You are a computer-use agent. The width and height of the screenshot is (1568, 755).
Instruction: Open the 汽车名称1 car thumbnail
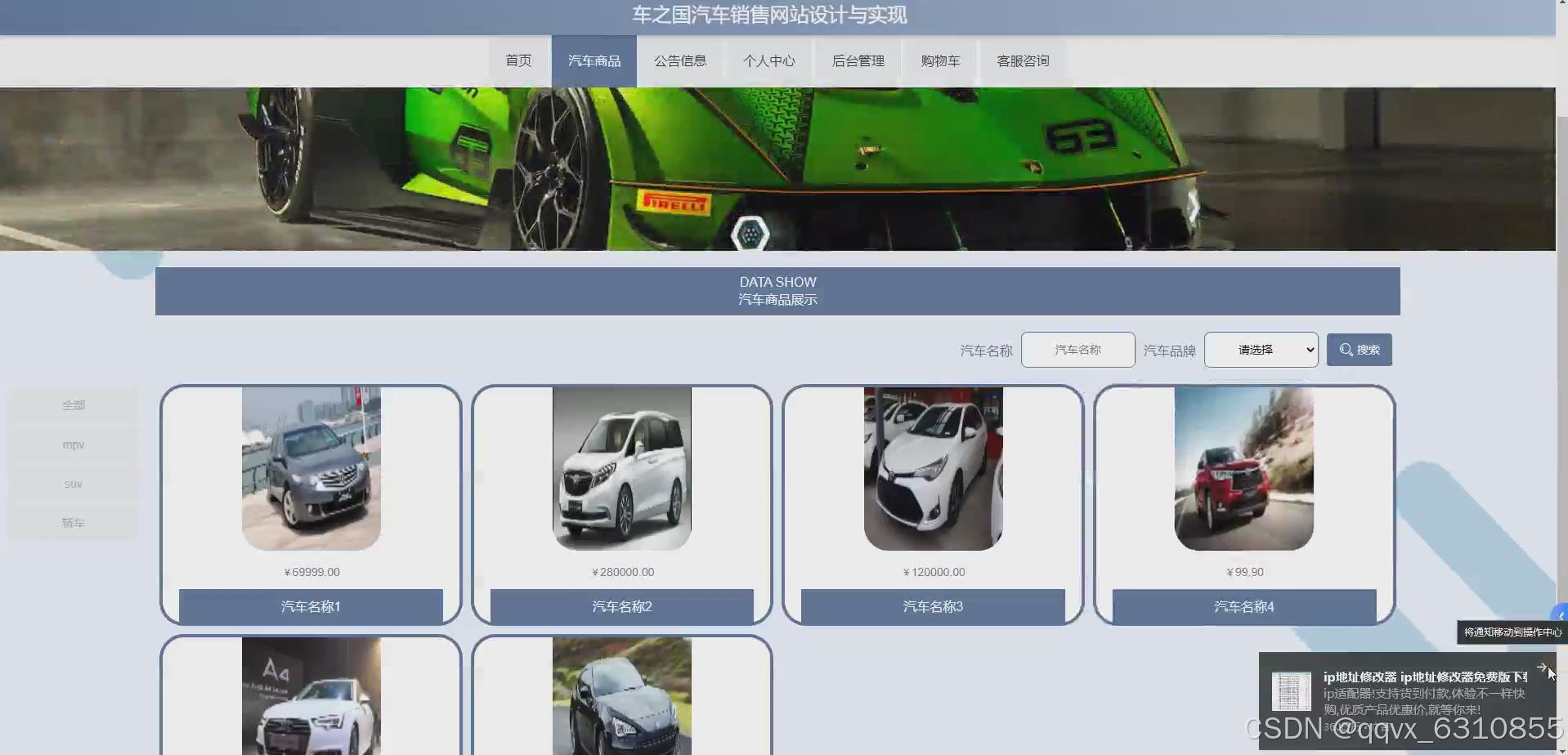coord(311,469)
